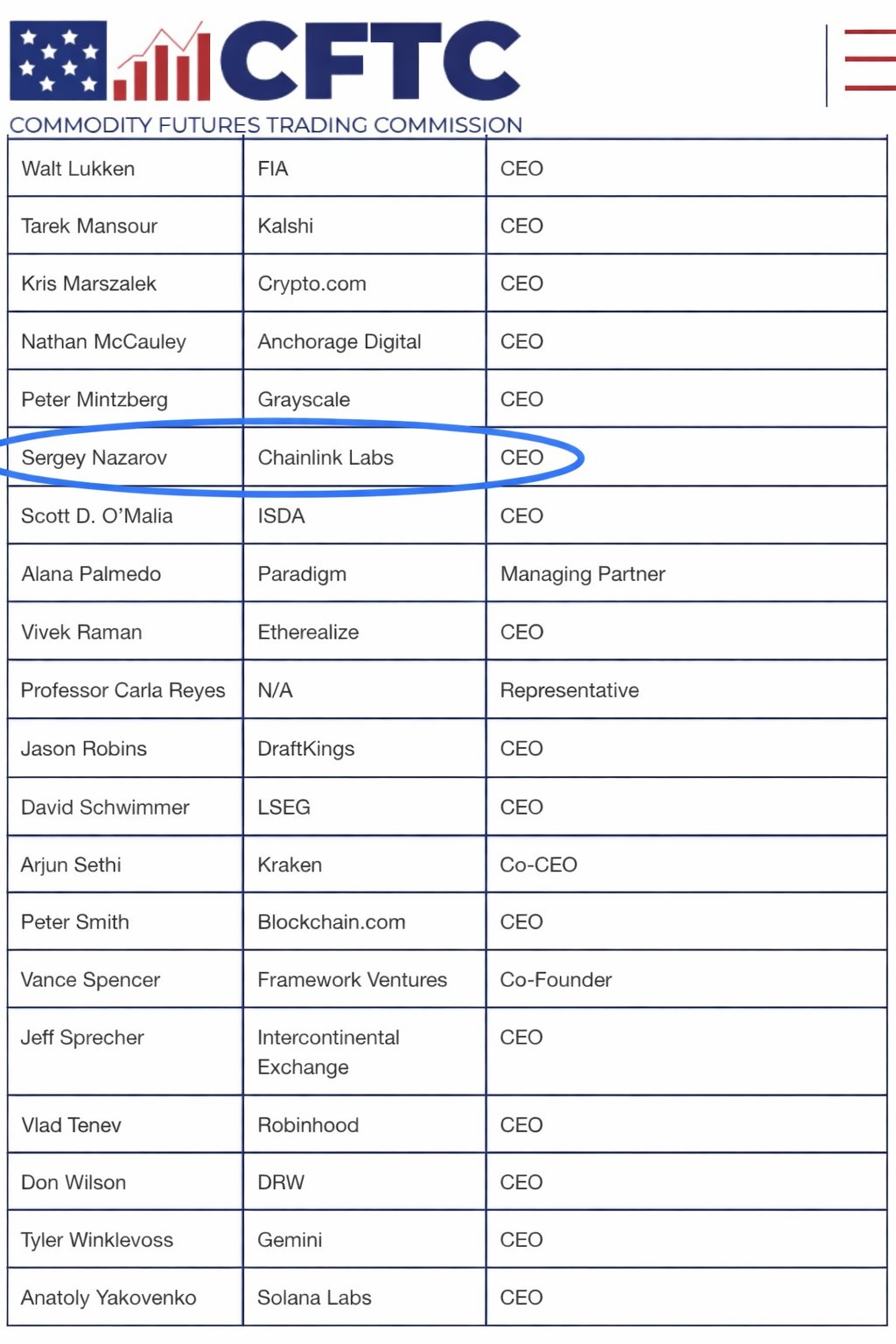Click the Managing Partner title cell
Viewport: 896px width, 1344px height.
pyautogui.click(x=583, y=574)
